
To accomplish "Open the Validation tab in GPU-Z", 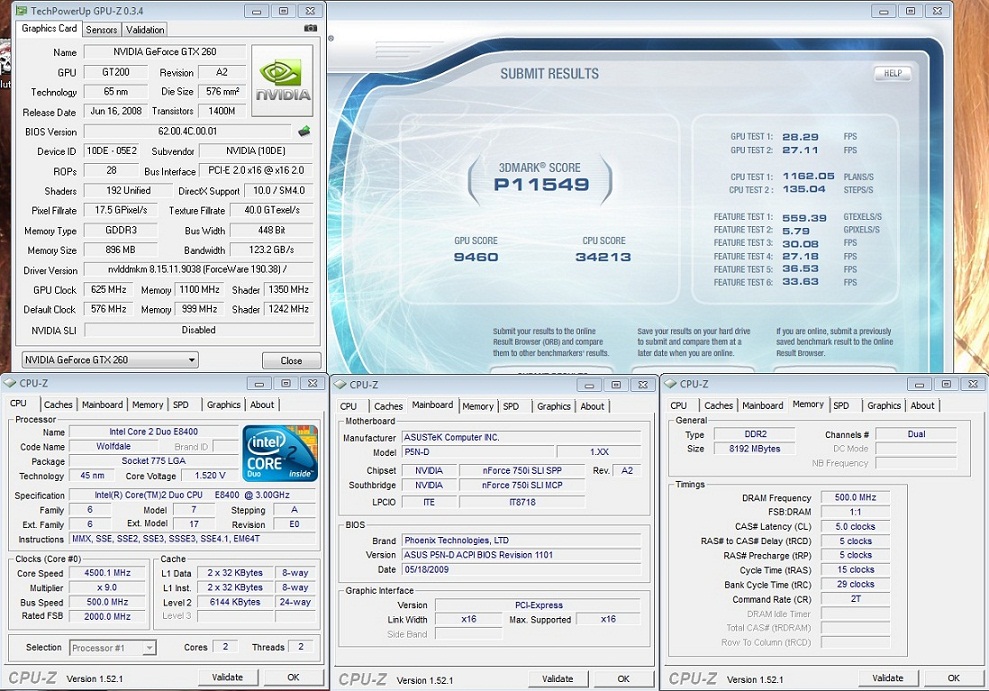I will pyautogui.click(x=145, y=30).
